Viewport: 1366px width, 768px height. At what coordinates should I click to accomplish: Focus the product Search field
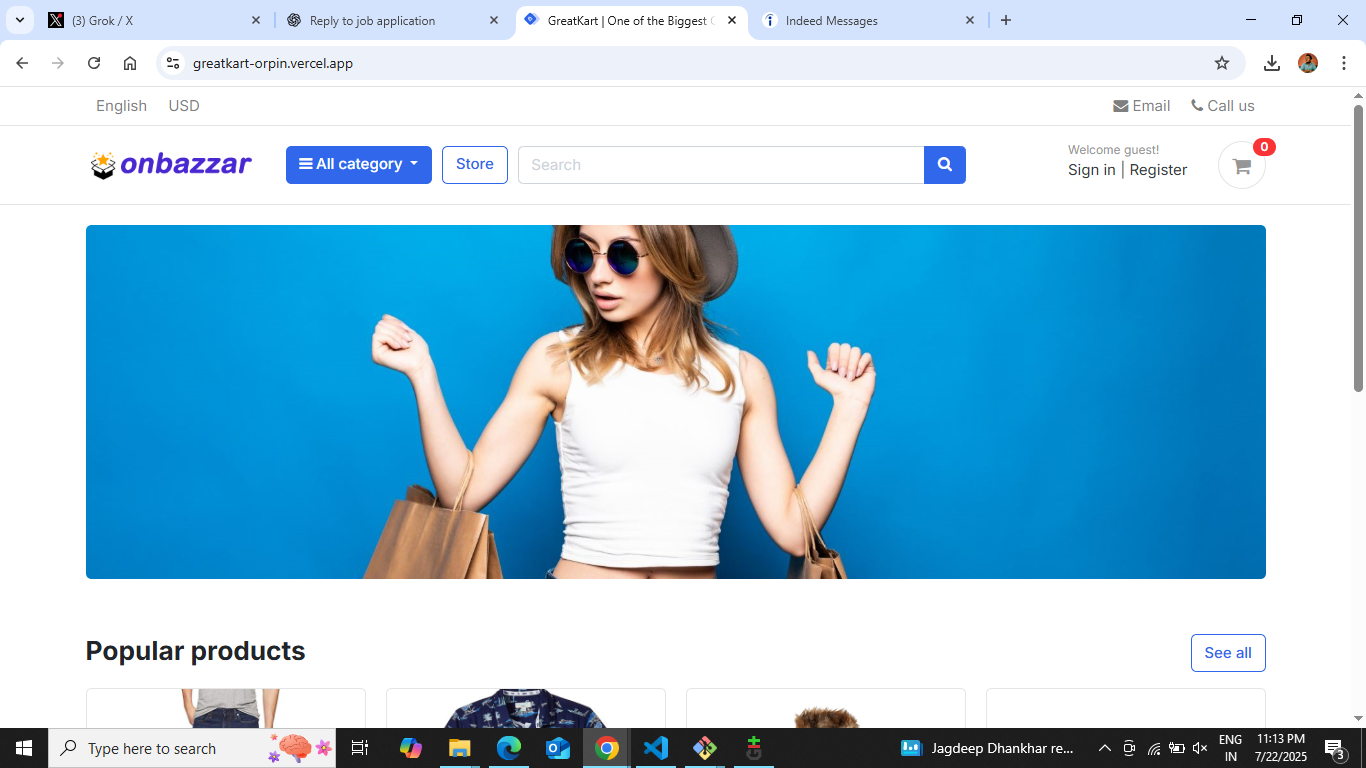point(721,165)
